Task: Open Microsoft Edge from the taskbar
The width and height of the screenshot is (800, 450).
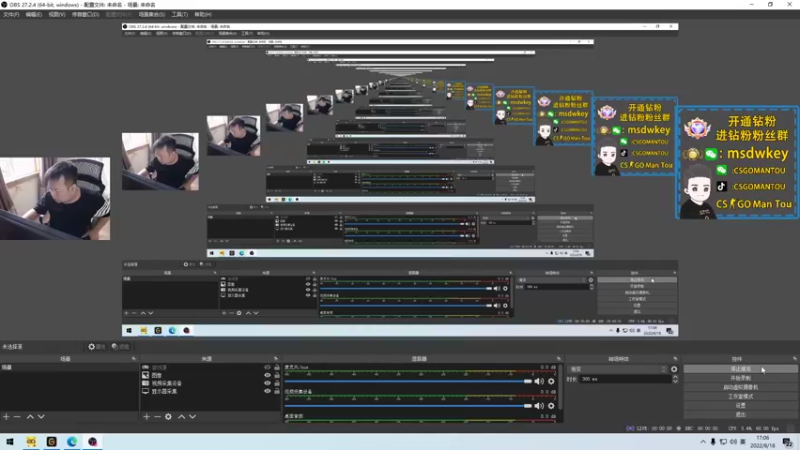Action: (72, 441)
